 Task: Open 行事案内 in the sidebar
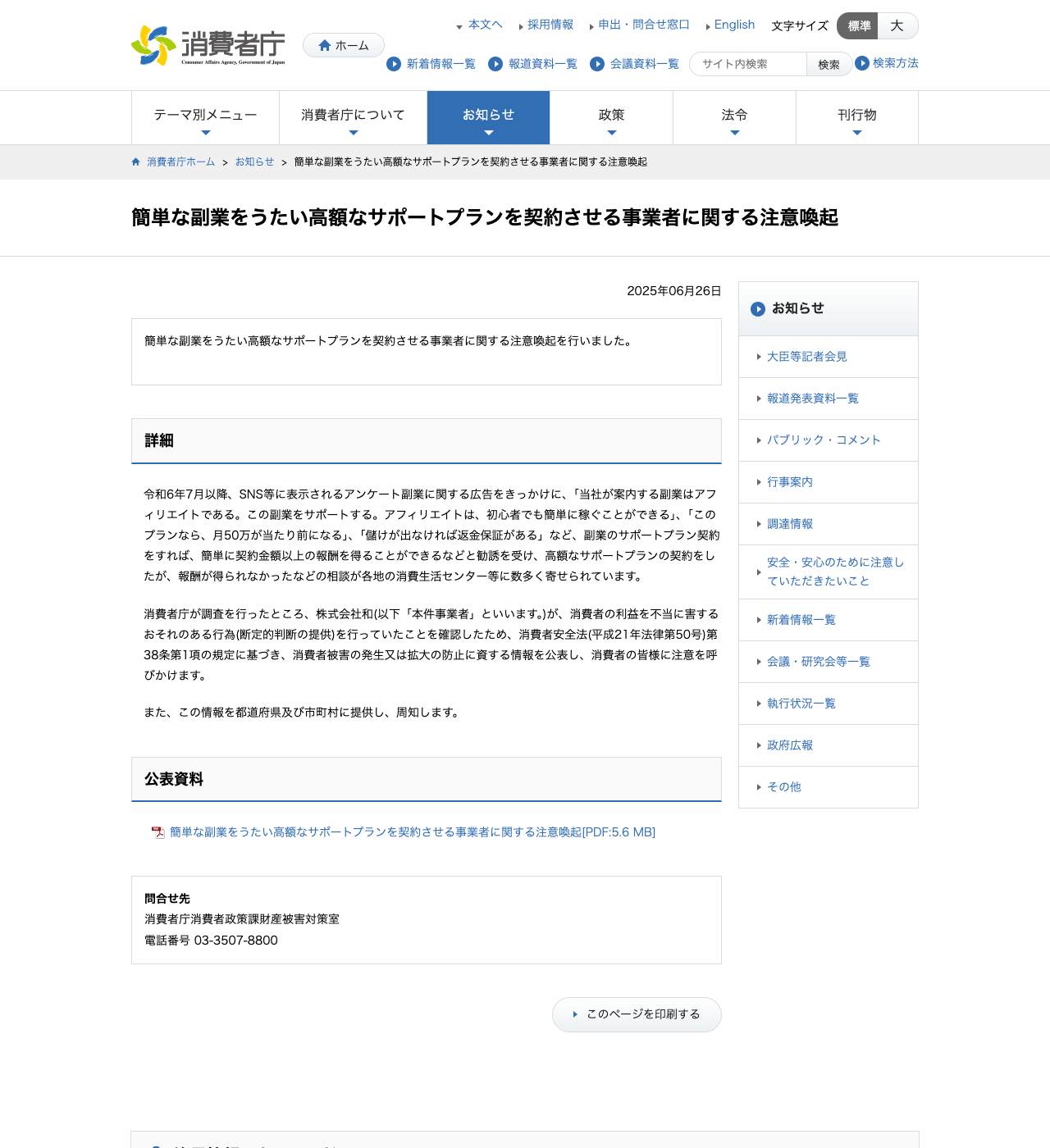pyautogui.click(x=829, y=482)
